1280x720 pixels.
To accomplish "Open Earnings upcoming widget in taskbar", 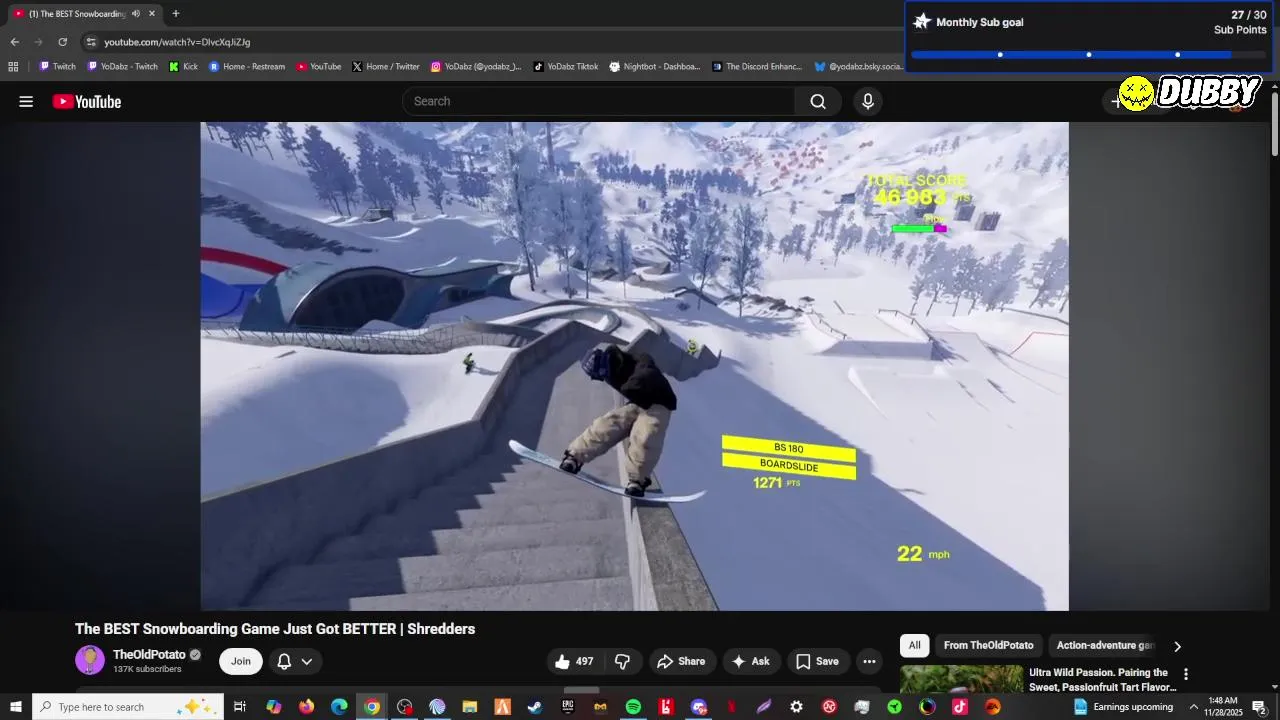I will (1123, 707).
